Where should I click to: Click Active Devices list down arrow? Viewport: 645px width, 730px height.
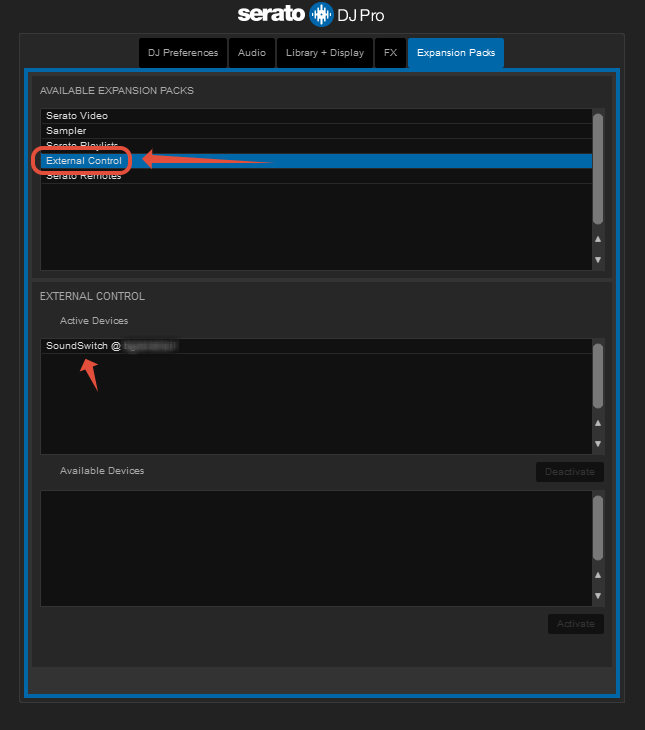(598, 444)
